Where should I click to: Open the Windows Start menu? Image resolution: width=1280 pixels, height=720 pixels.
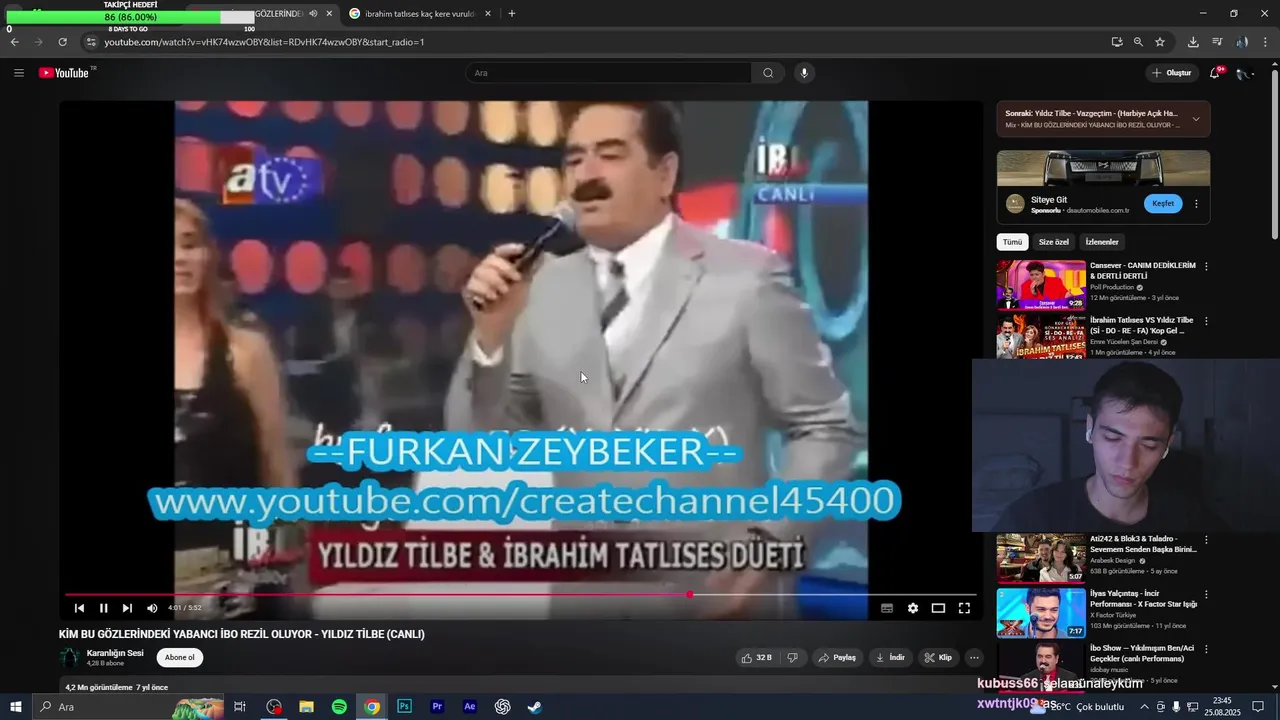pos(15,707)
